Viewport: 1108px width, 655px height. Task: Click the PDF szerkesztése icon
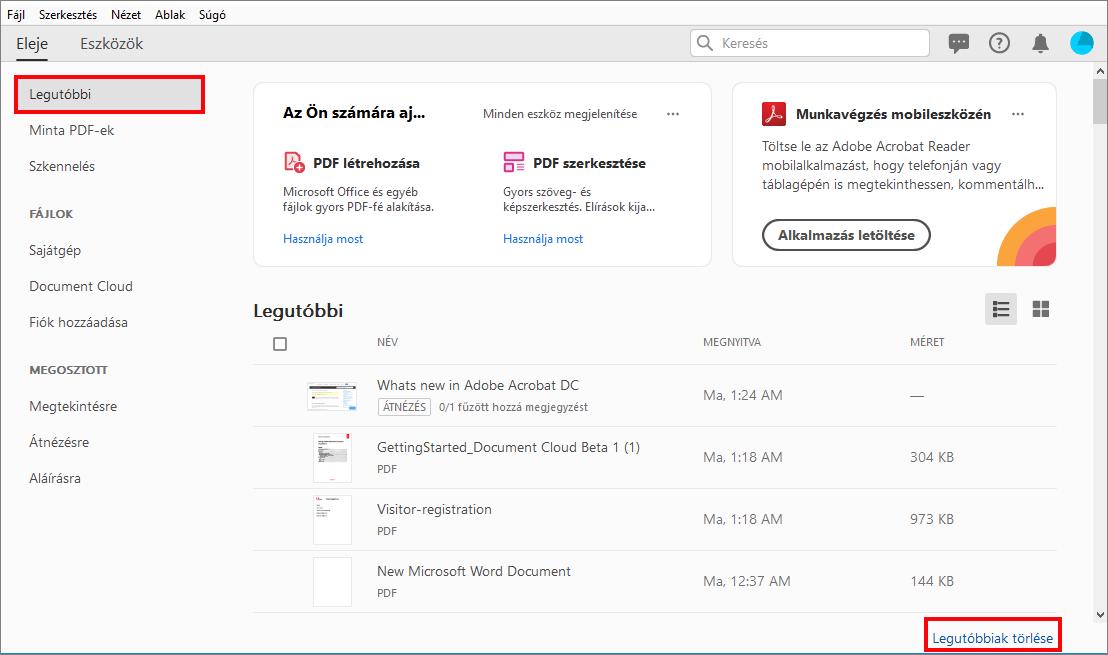click(x=514, y=162)
